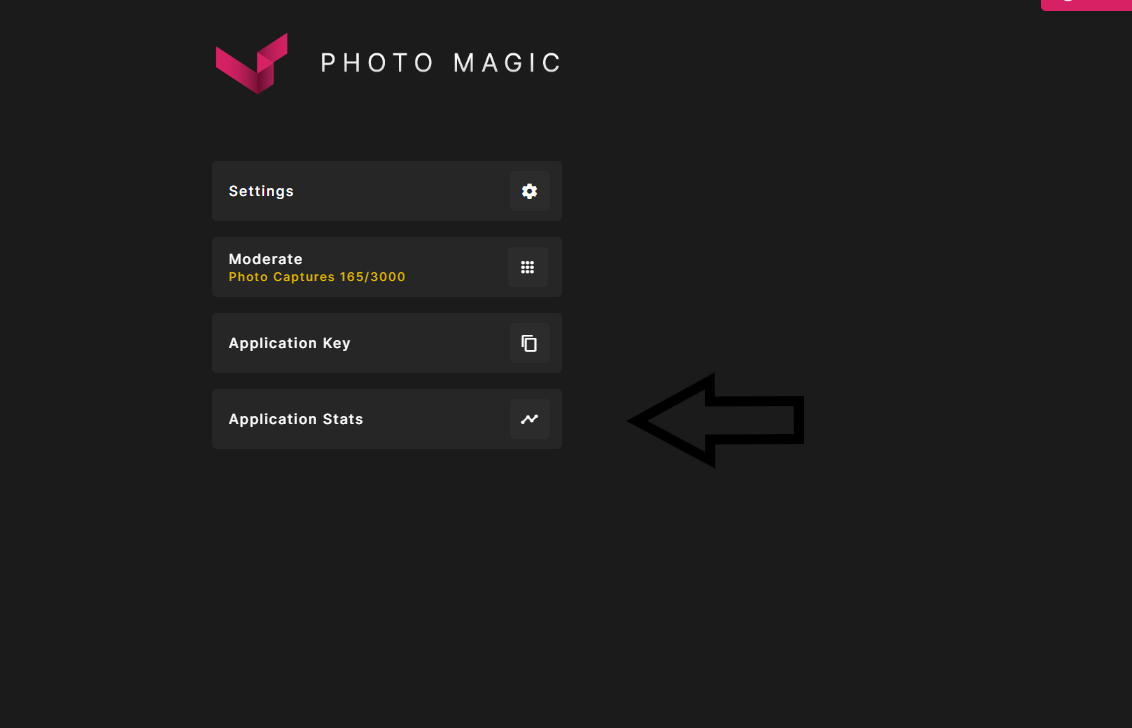Click the PHOTO MAGIC title text
Image resolution: width=1132 pixels, height=728 pixels.
tap(440, 63)
